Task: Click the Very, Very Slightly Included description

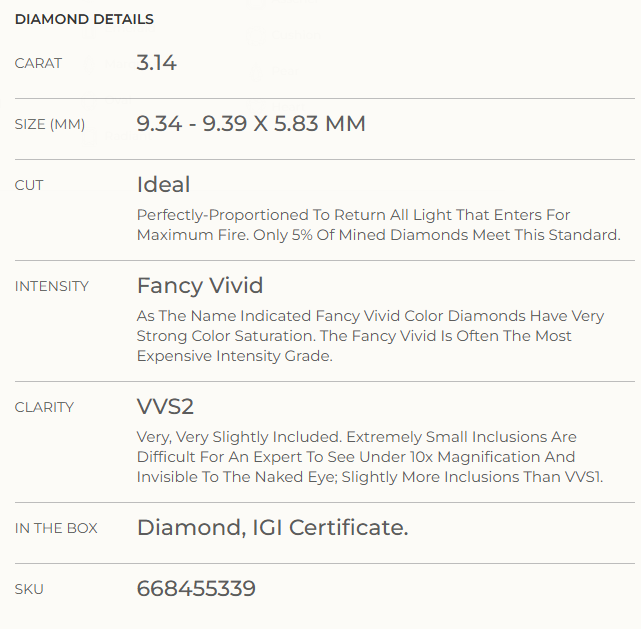Action: pos(370,457)
